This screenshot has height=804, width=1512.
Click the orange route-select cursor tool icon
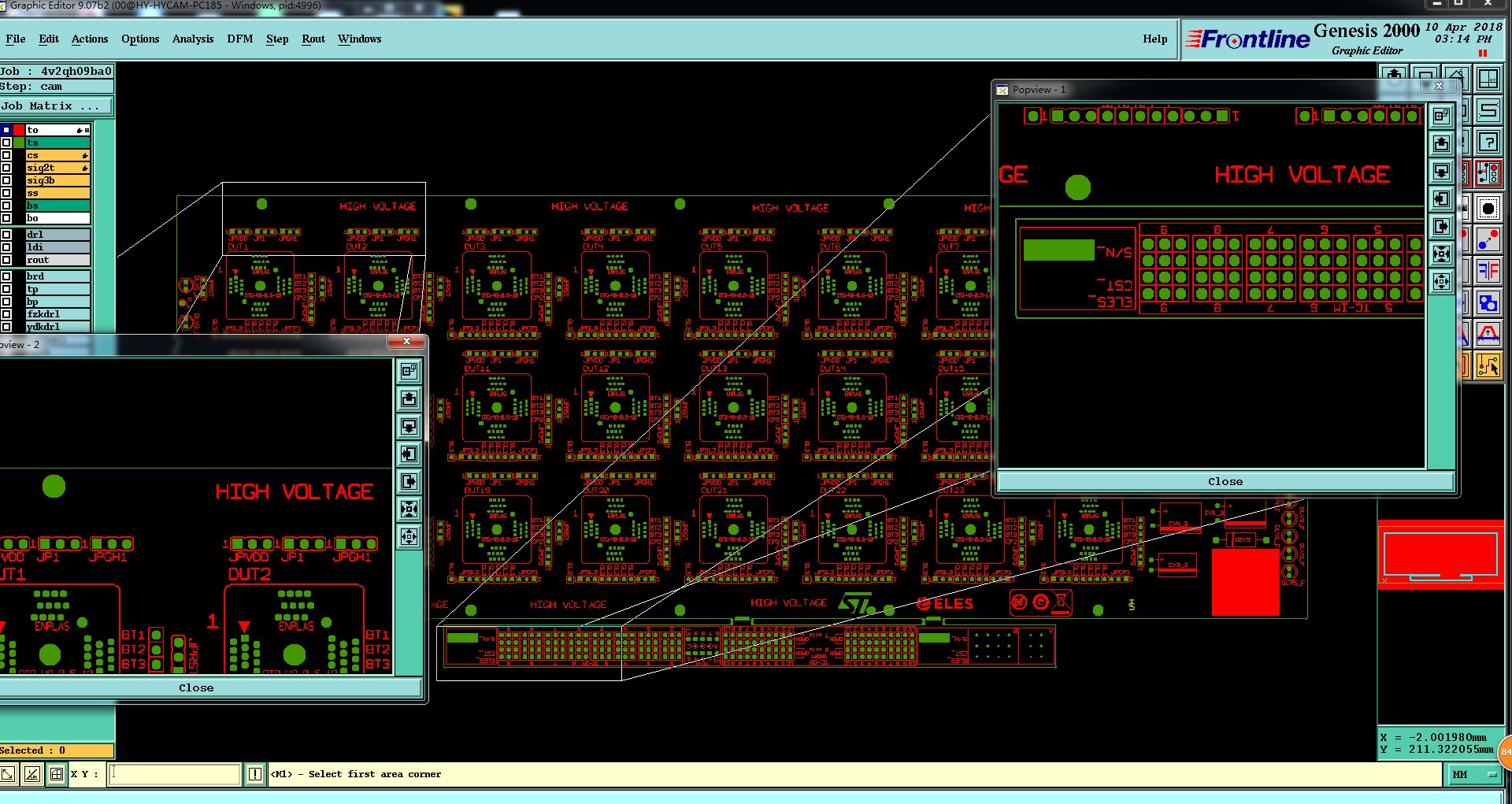point(1488,365)
